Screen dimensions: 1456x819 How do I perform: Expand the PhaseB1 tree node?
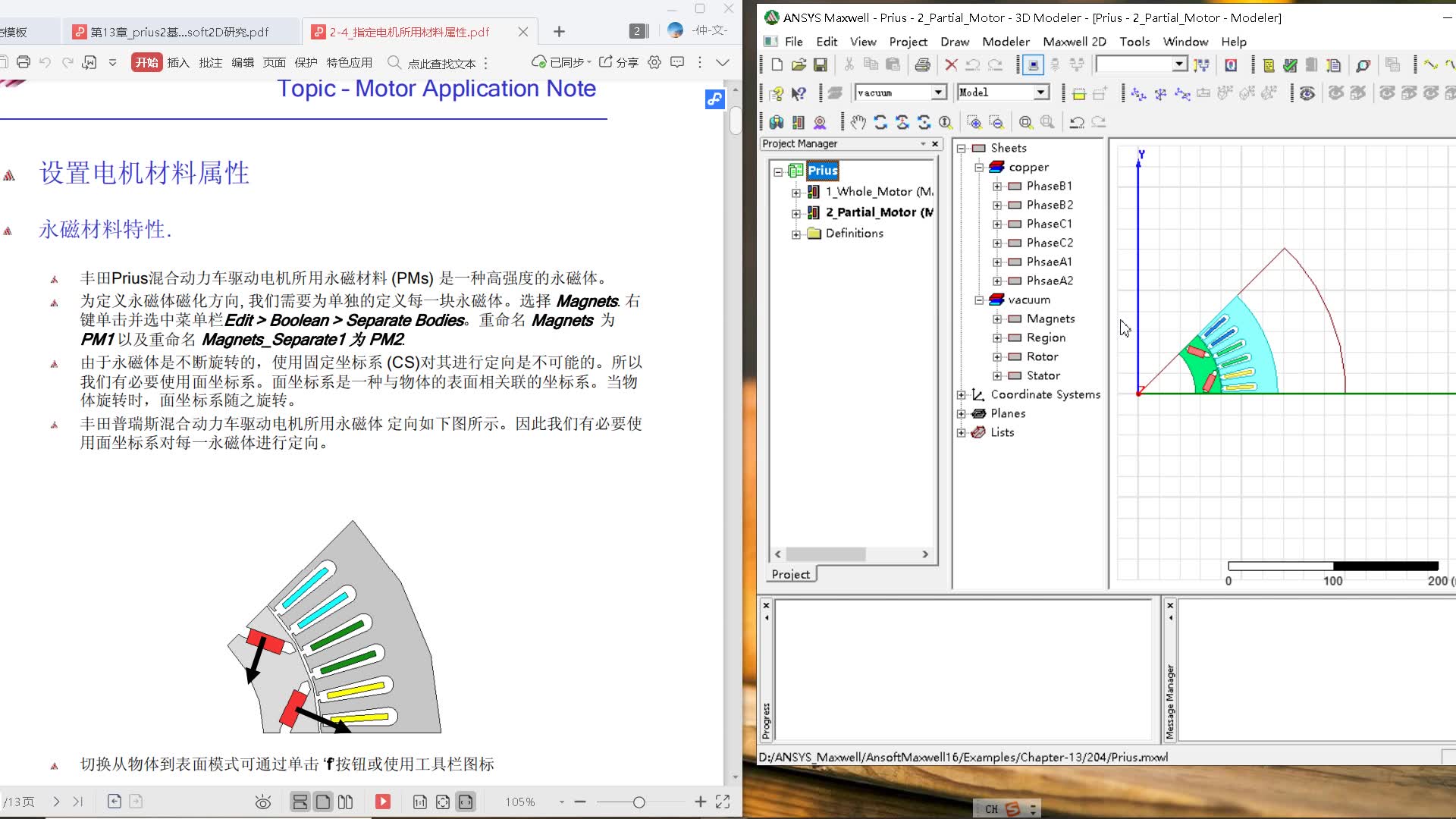[x=997, y=187]
